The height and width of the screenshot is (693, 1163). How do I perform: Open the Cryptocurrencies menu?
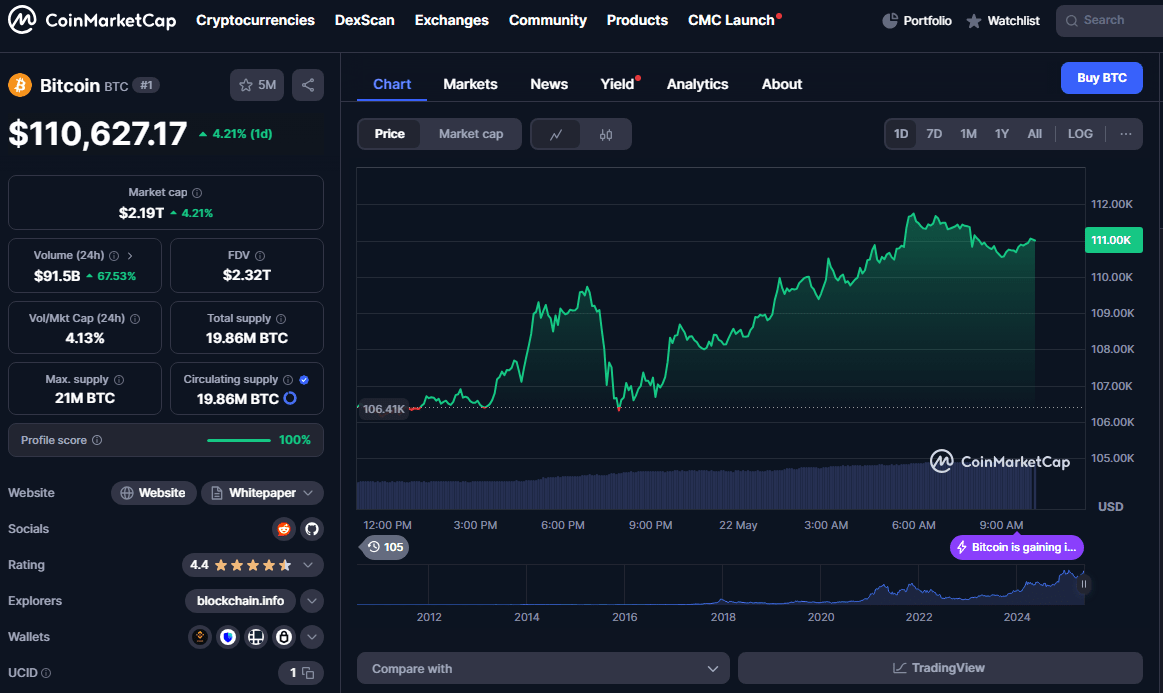[255, 21]
